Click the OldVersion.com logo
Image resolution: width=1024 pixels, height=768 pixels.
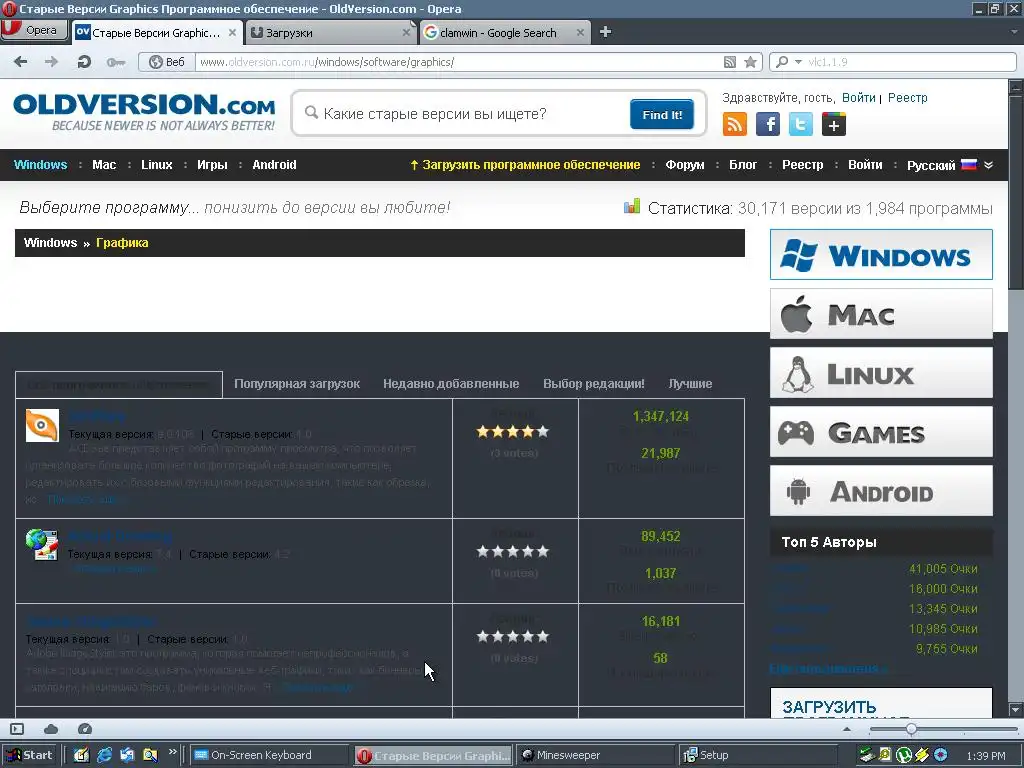(x=144, y=112)
